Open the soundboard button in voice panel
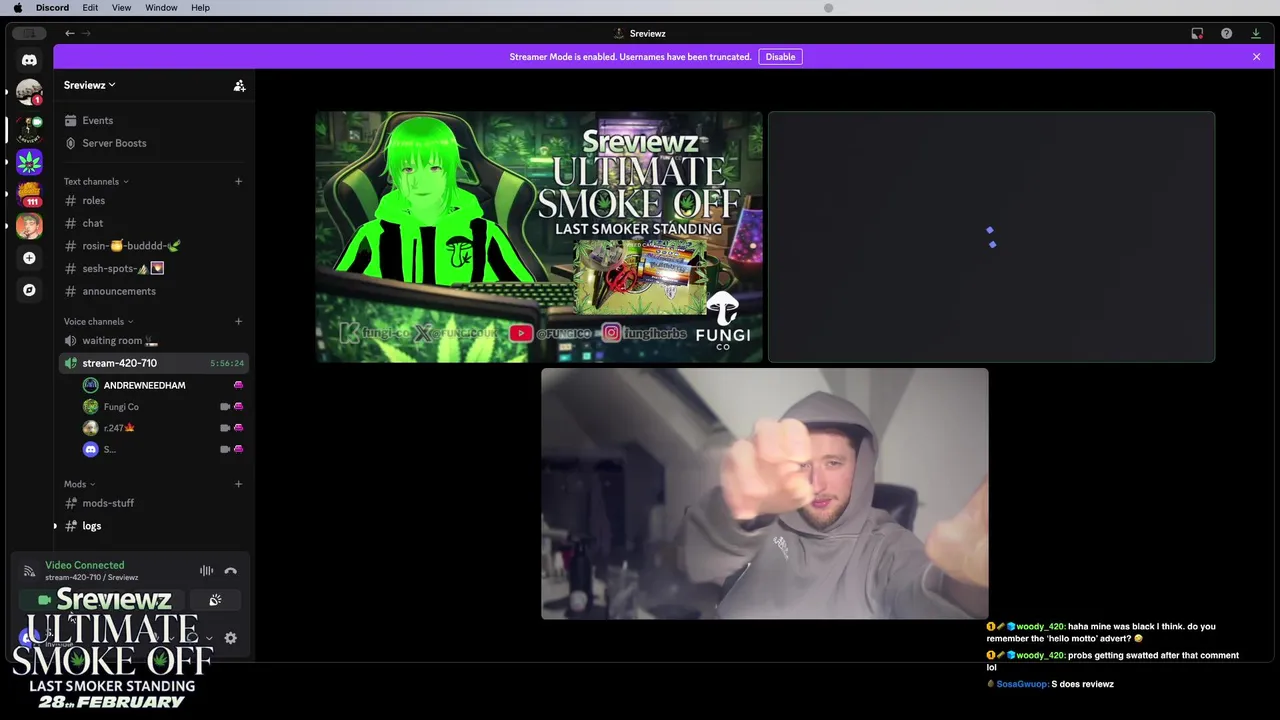The height and width of the screenshot is (720, 1280). tap(214, 600)
